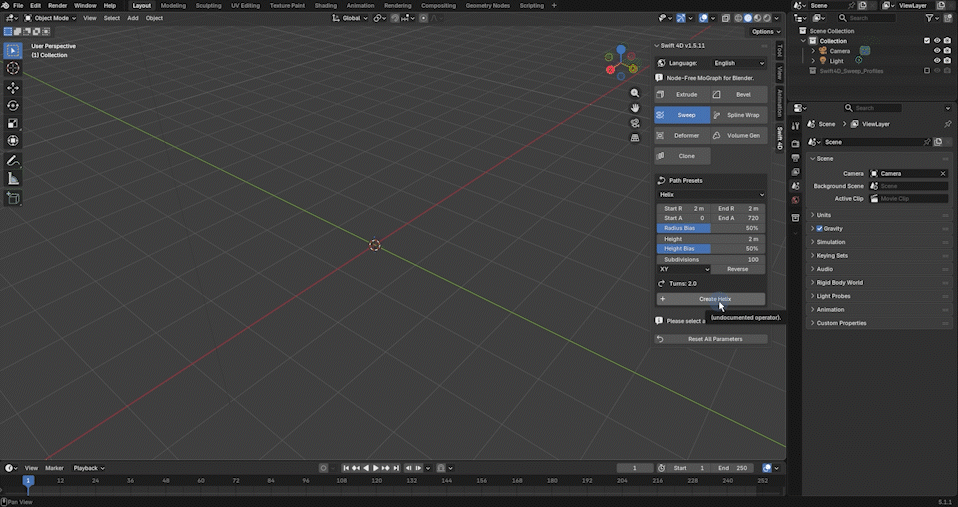The height and width of the screenshot is (507, 958).
Task: Click the Reset All Parameters button
Action: (711, 339)
